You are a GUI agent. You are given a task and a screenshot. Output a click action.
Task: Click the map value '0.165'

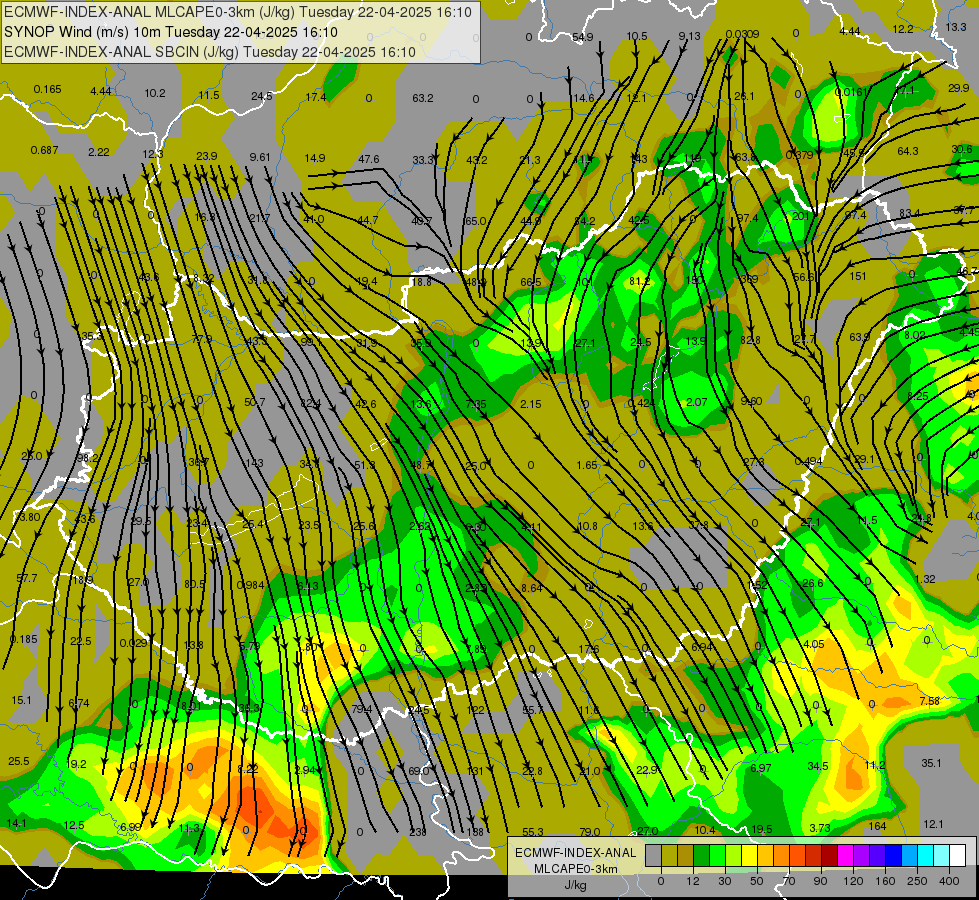pos(47,89)
